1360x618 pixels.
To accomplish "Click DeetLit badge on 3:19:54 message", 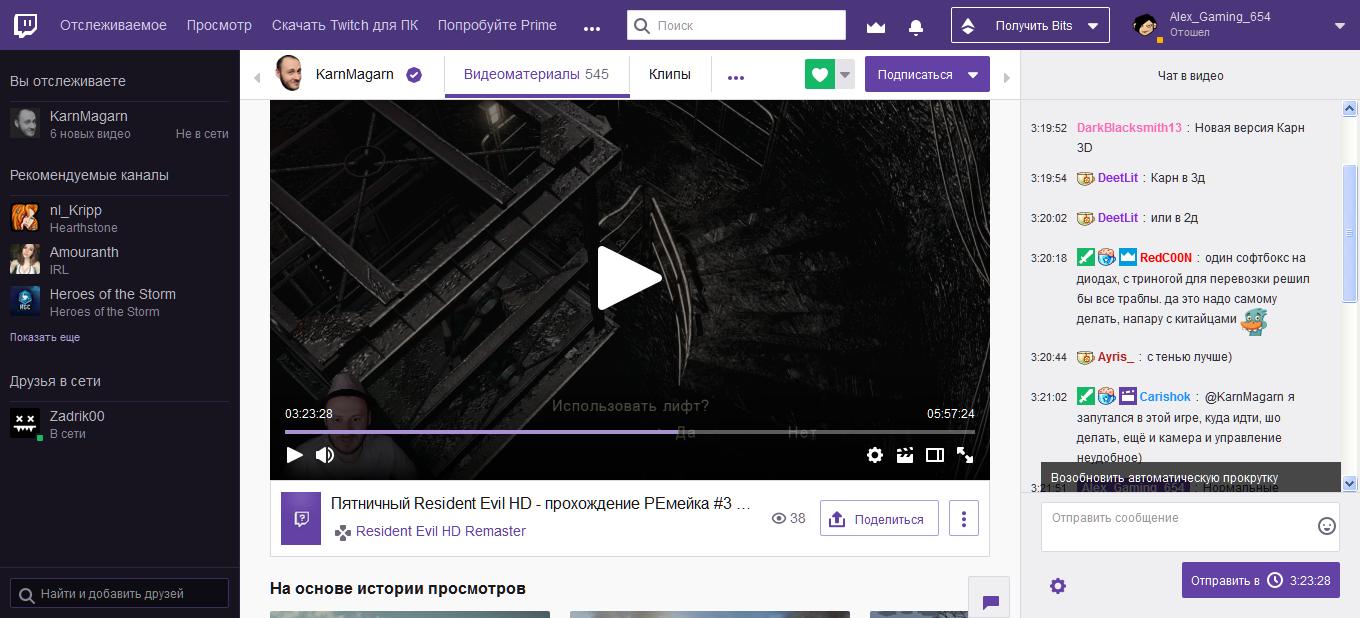I will tap(1086, 178).
